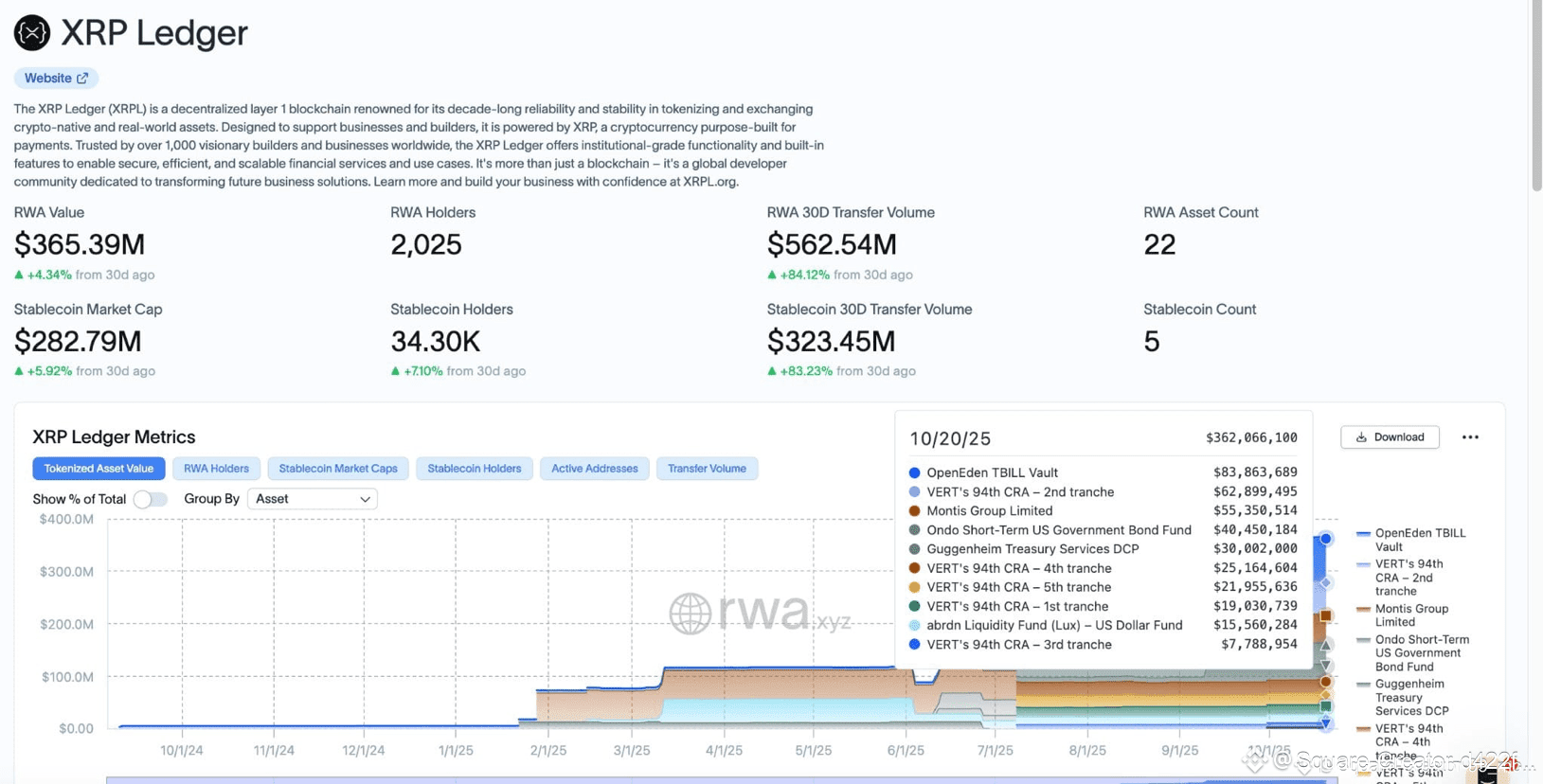Open the Group By Asset dropdown
This screenshot has width=1543, height=784.
(x=312, y=499)
